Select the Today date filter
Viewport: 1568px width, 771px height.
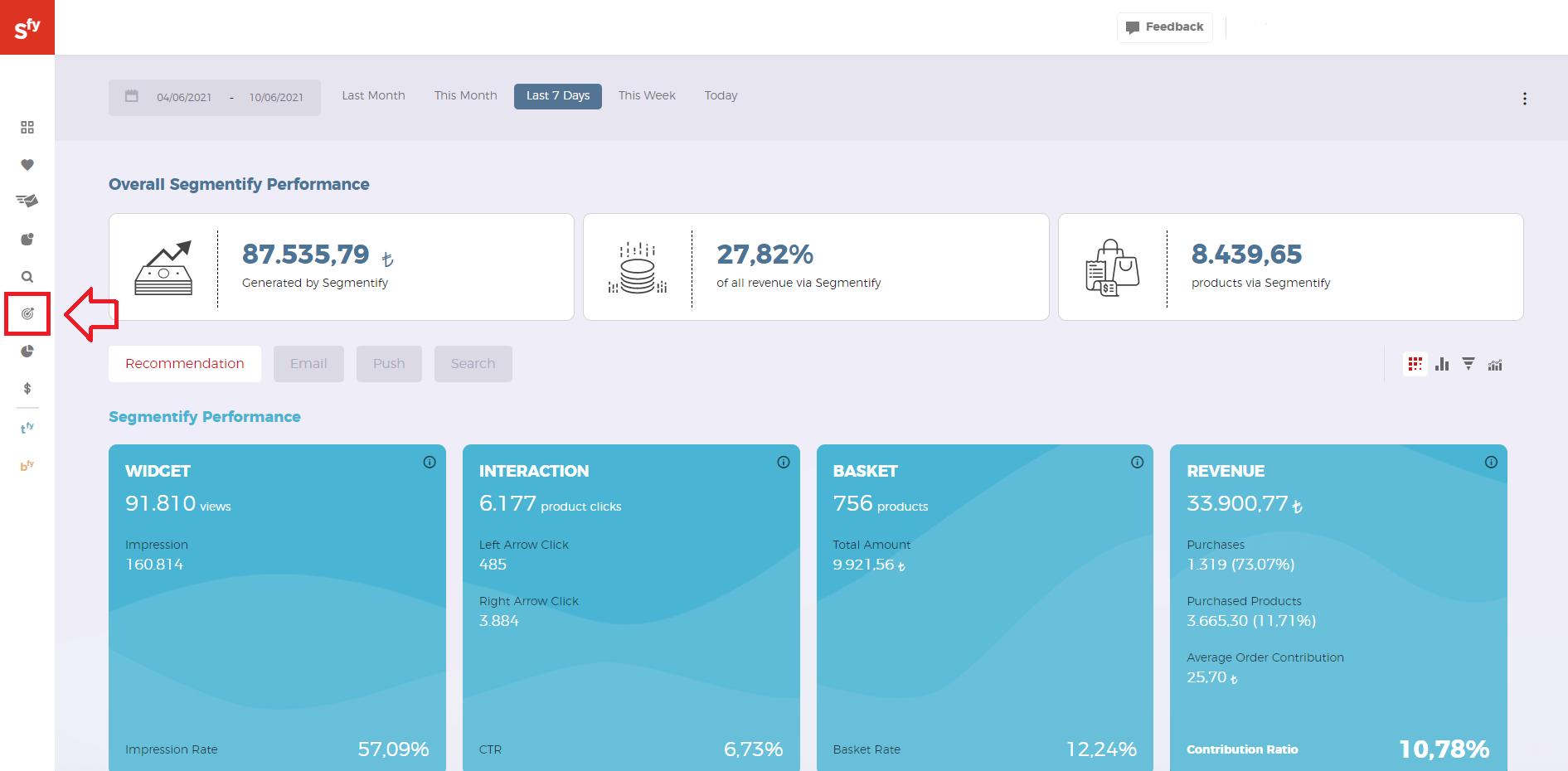point(721,95)
